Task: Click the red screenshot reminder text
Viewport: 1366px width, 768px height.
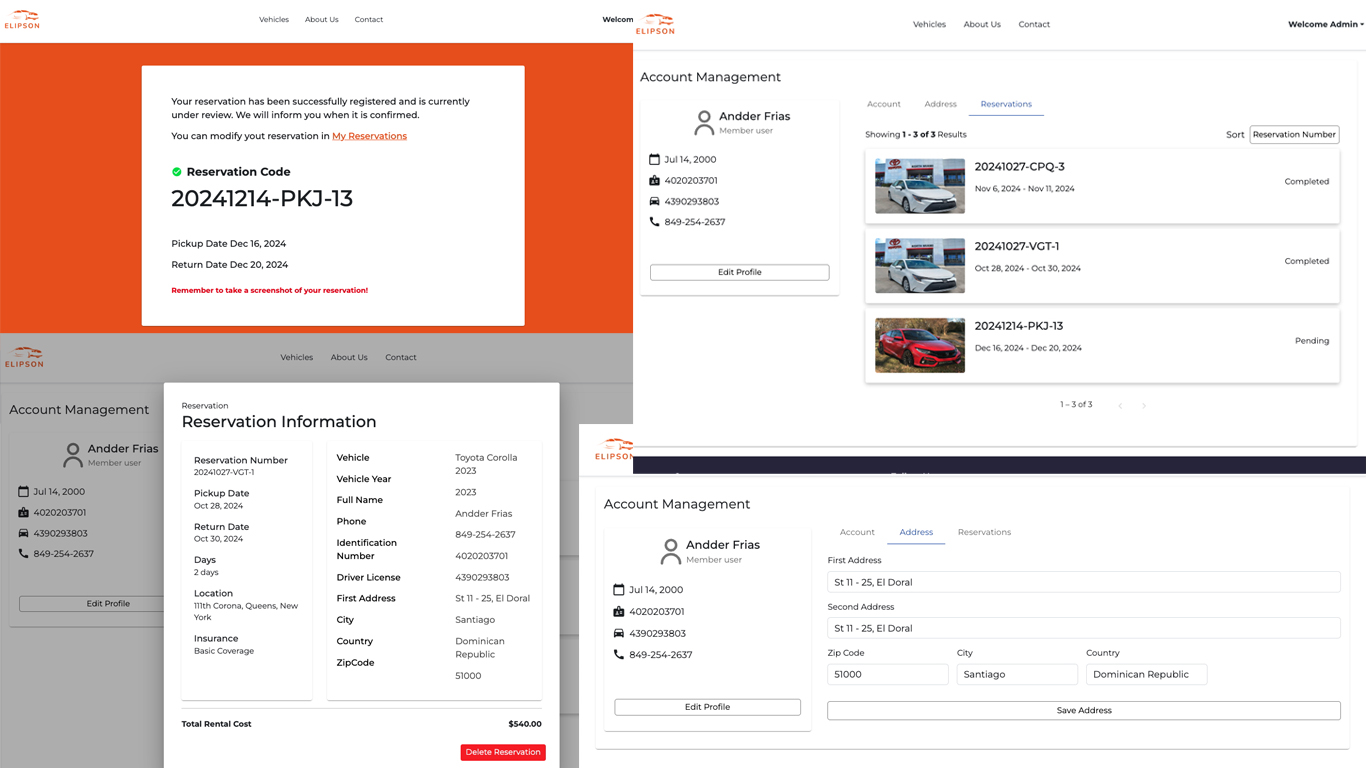Action: click(270, 291)
